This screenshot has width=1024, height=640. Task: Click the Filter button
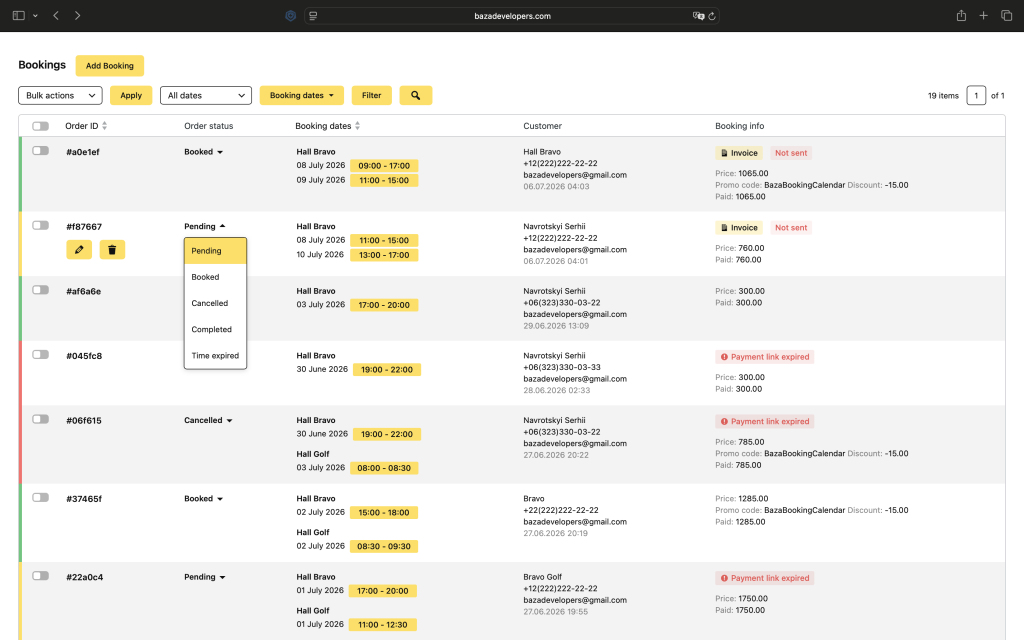pos(372,95)
